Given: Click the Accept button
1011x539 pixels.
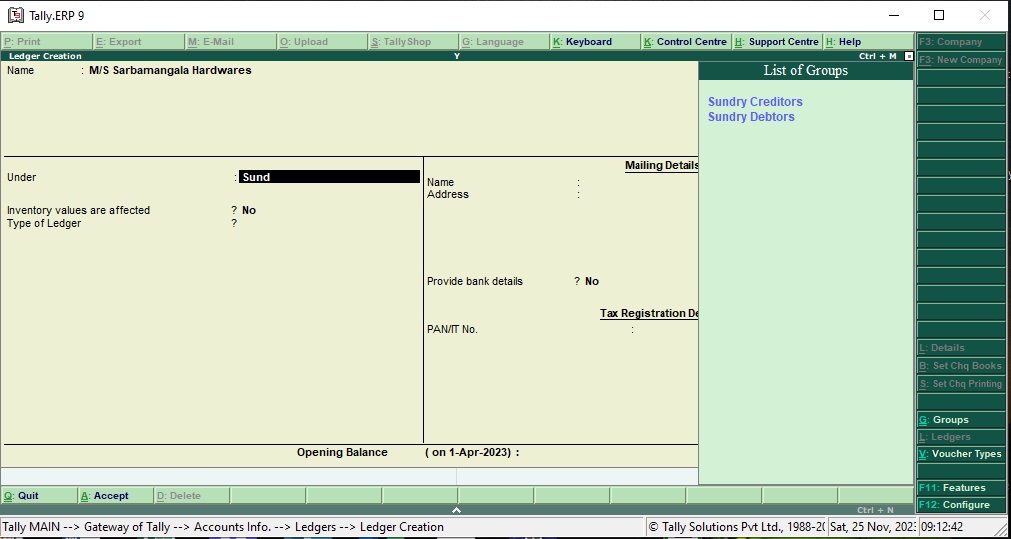Looking at the screenshot, I should (115, 496).
